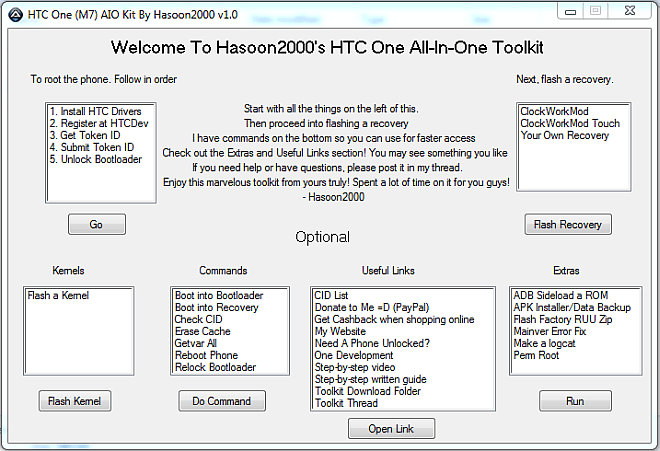Image resolution: width=660 pixels, height=451 pixels.
Task: Select 'Getvar All' command
Action: tap(195, 343)
